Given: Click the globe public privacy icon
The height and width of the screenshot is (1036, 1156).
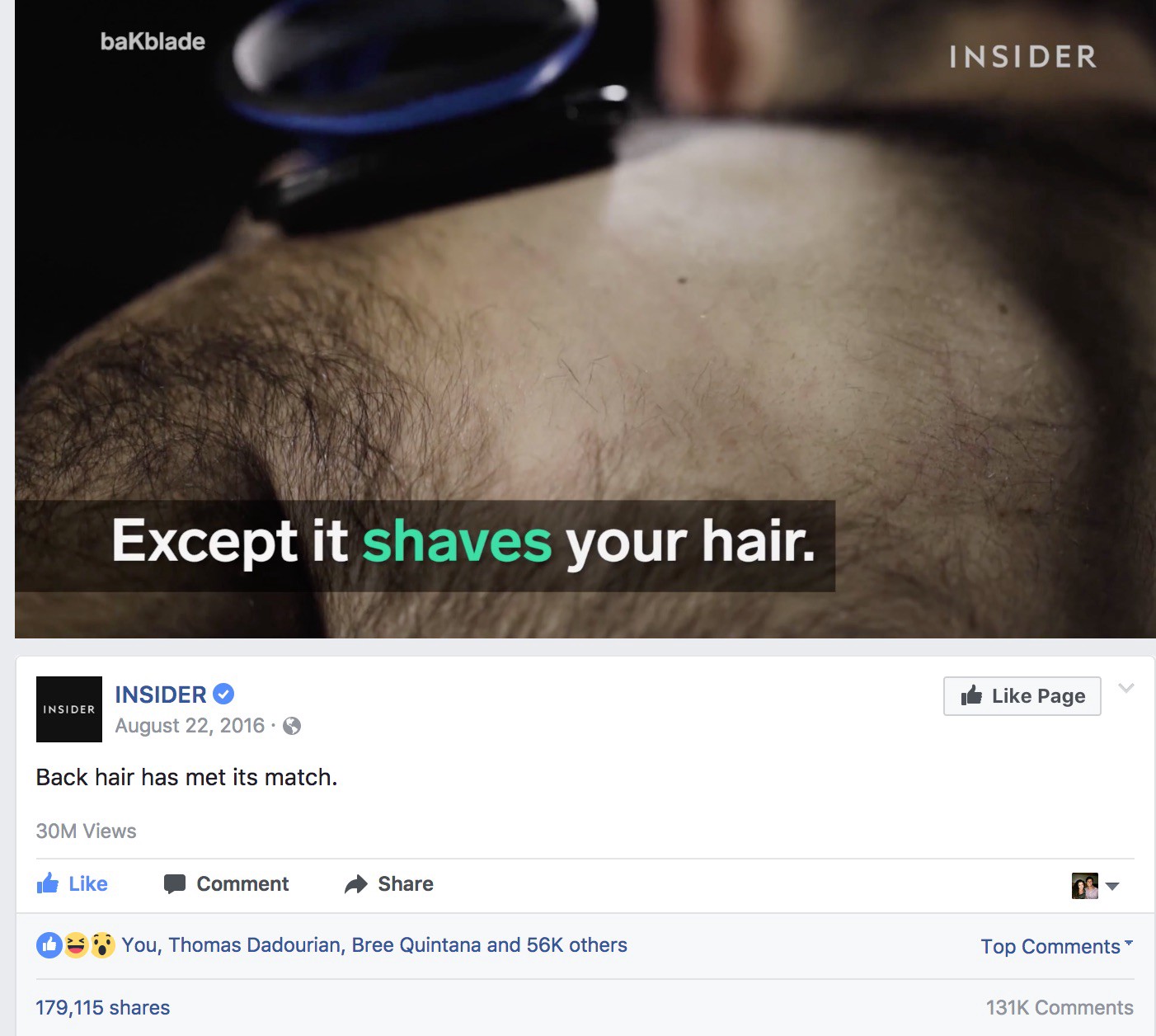Looking at the screenshot, I should [292, 726].
